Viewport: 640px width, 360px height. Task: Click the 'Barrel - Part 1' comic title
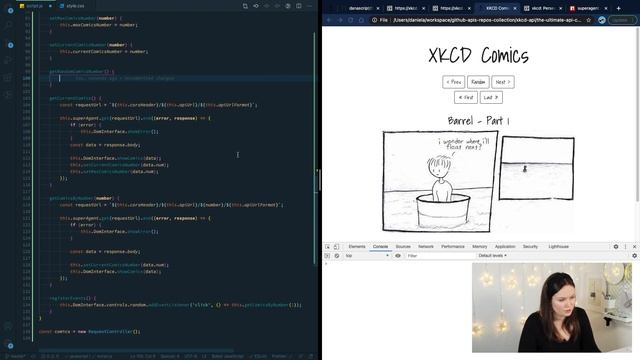[x=478, y=121]
